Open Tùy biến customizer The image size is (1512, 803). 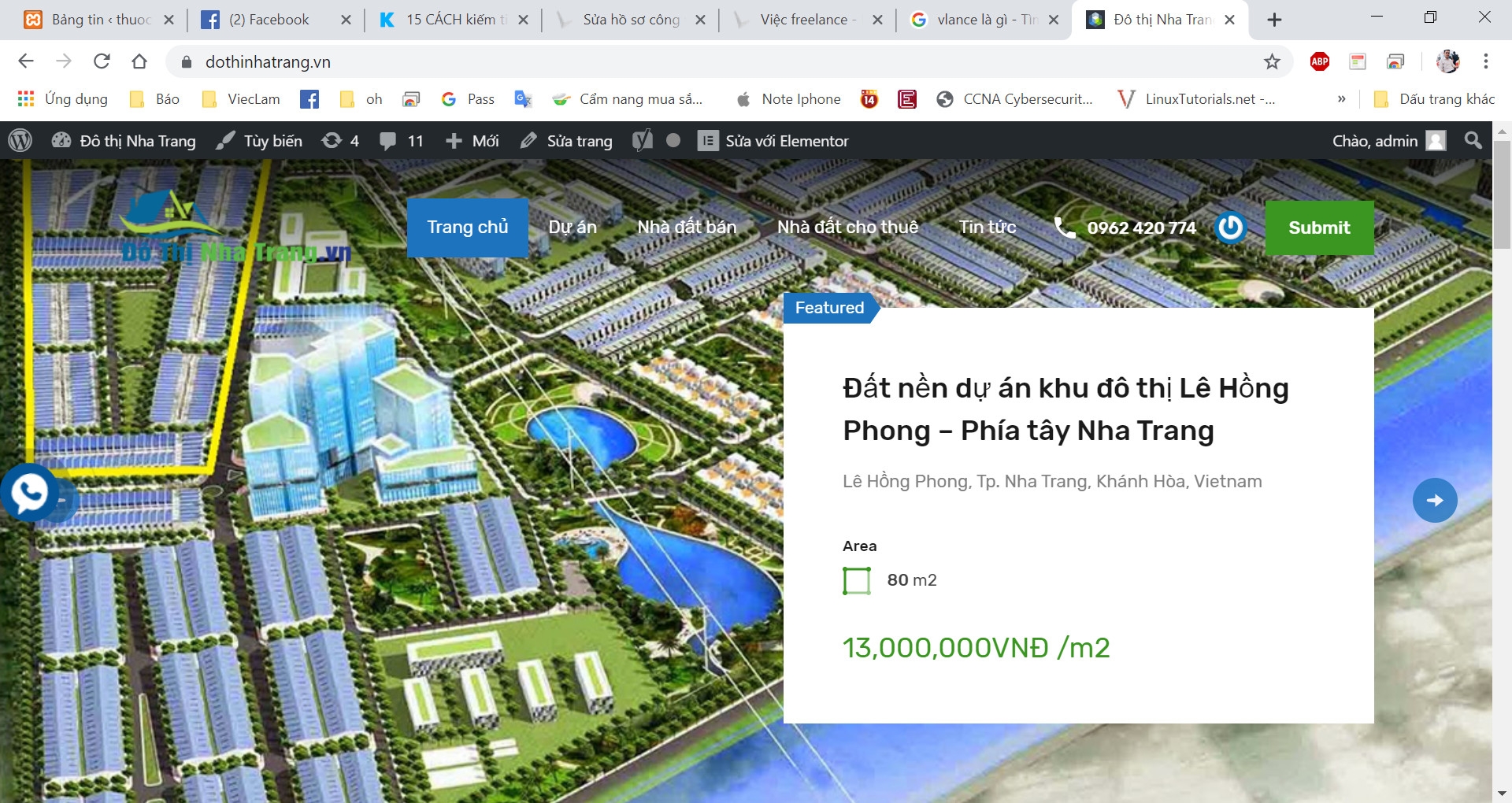[x=259, y=141]
